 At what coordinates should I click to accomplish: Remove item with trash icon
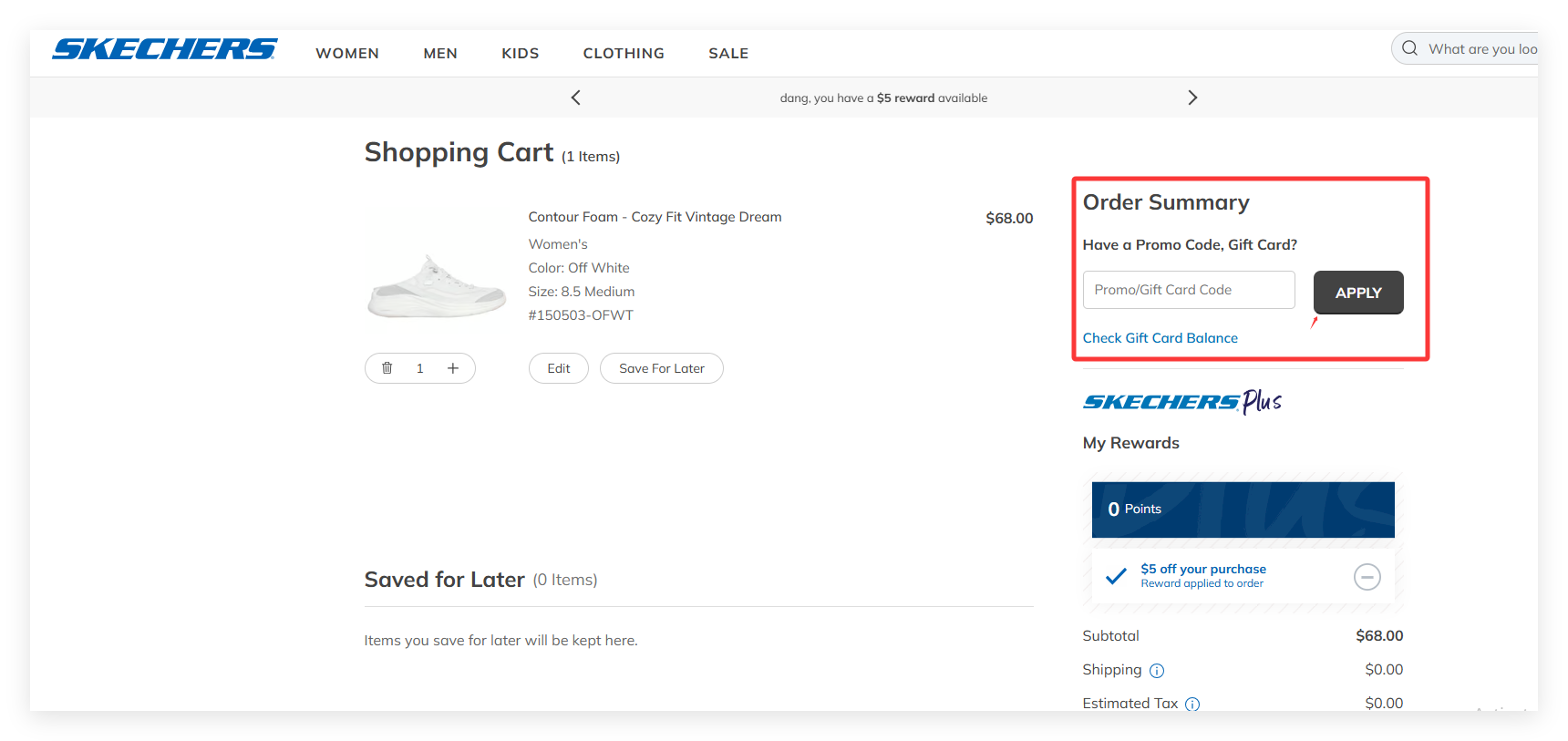click(x=387, y=368)
